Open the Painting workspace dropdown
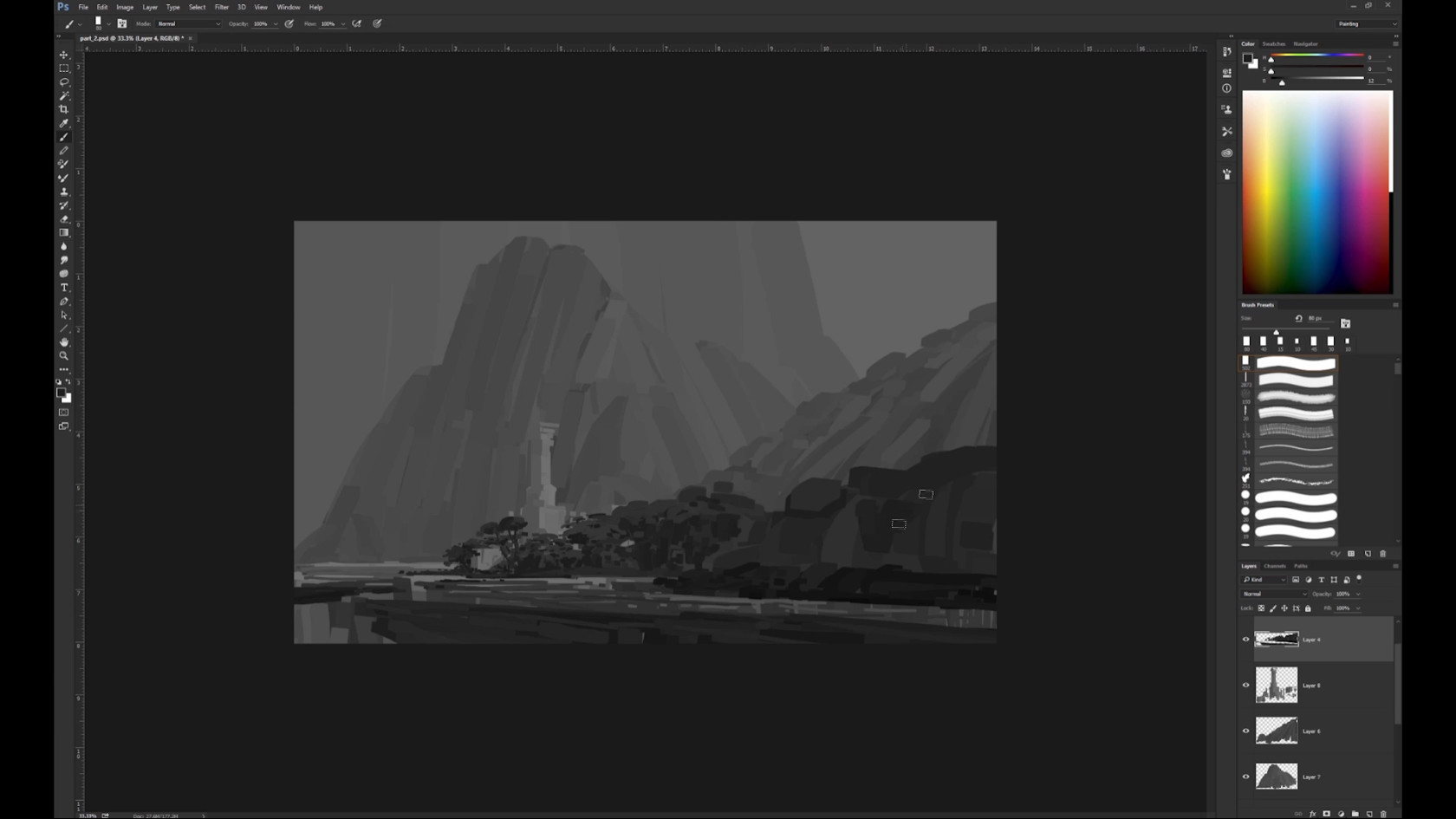 [1367, 24]
